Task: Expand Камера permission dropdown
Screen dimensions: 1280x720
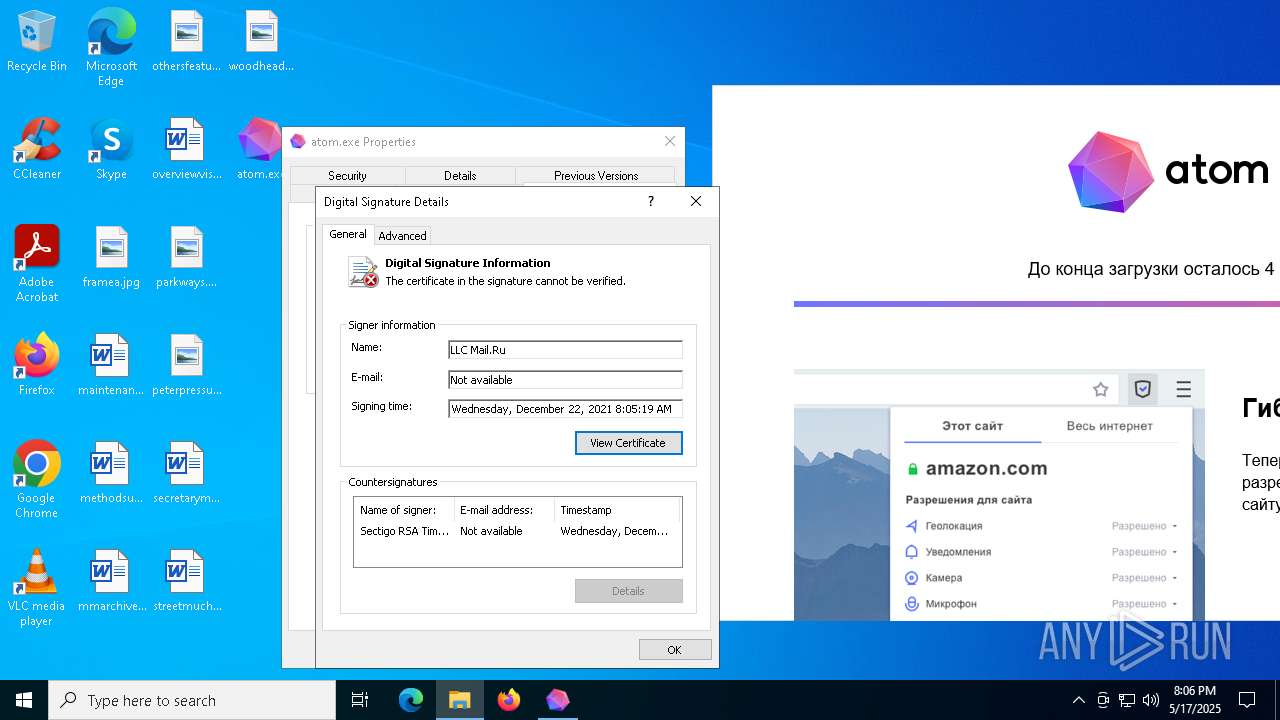Action: click(1144, 578)
